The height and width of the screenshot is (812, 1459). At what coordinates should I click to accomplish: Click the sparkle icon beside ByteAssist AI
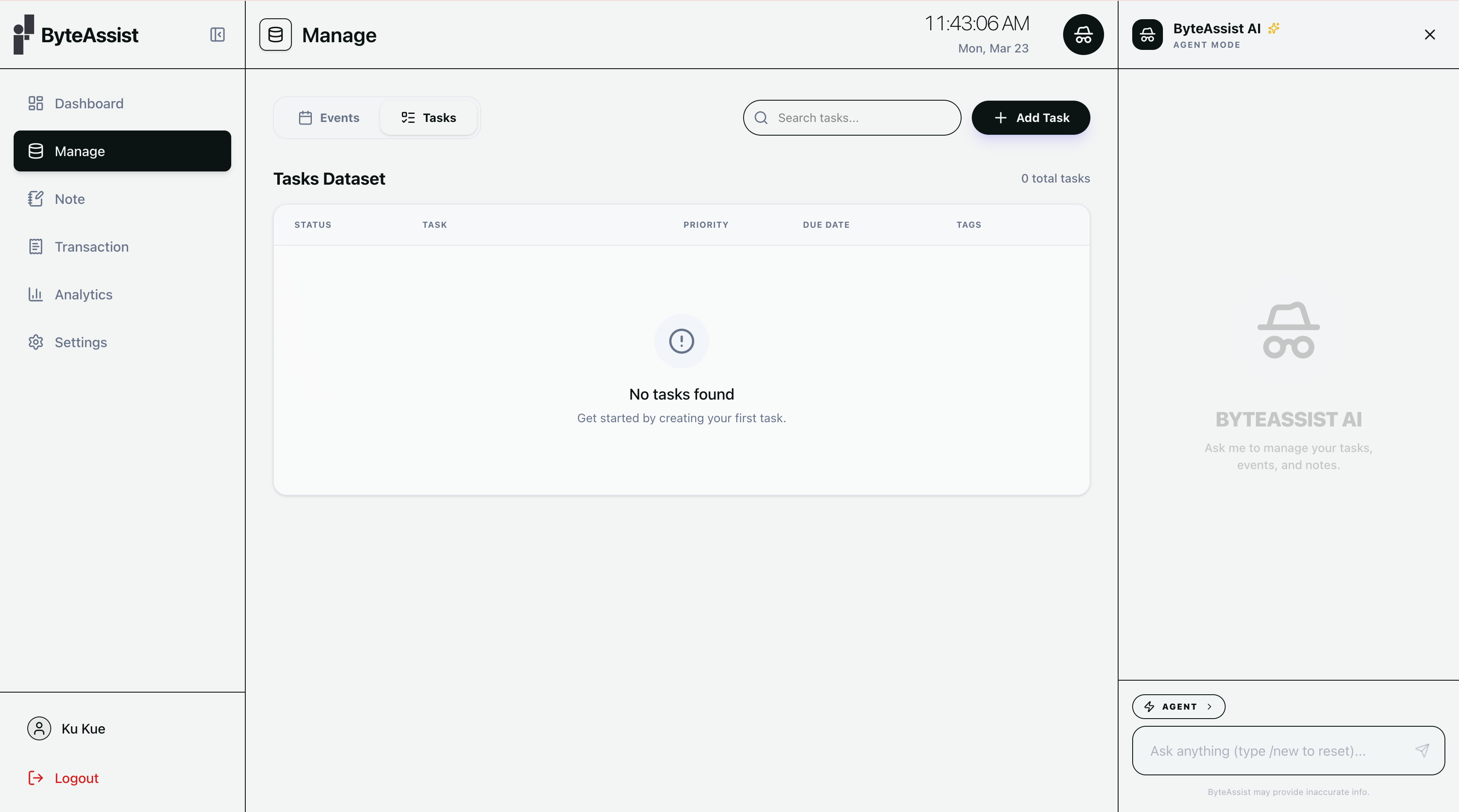pyautogui.click(x=1274, y=28)
